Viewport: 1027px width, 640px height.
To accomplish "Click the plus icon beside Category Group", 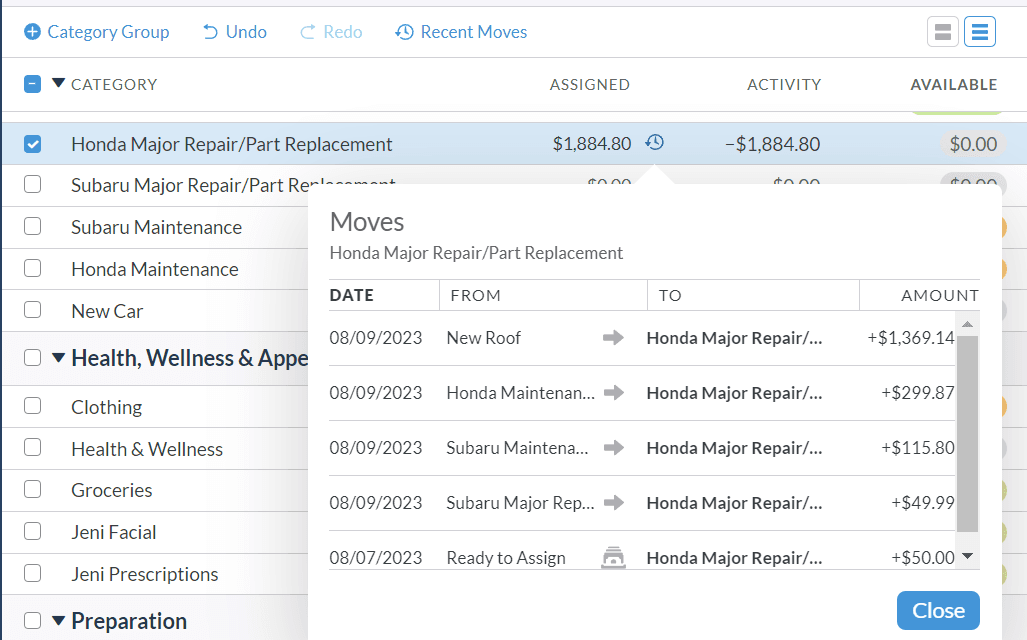I will pos(32,31).
